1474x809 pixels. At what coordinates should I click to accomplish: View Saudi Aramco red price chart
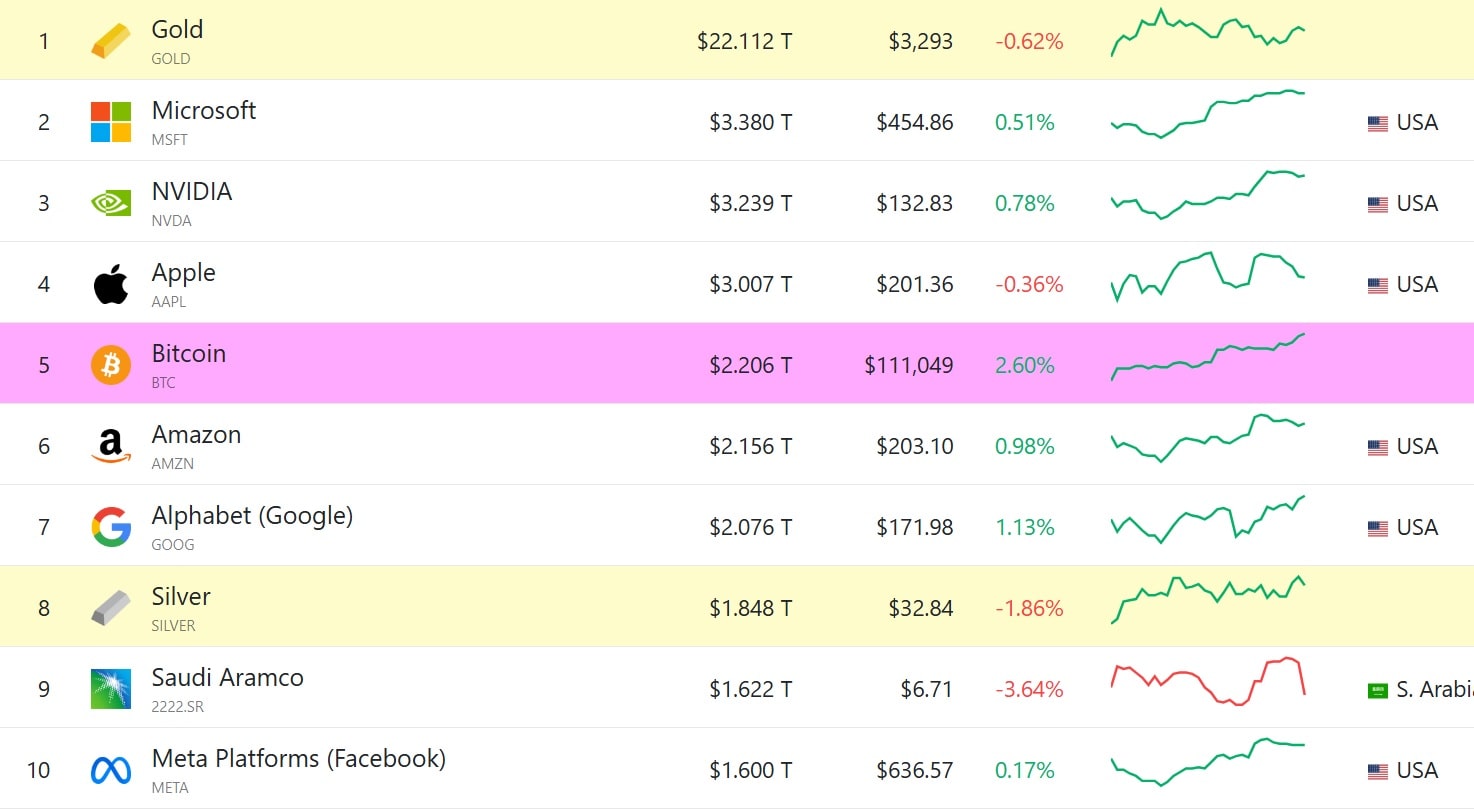click(x=1208, y=681)
